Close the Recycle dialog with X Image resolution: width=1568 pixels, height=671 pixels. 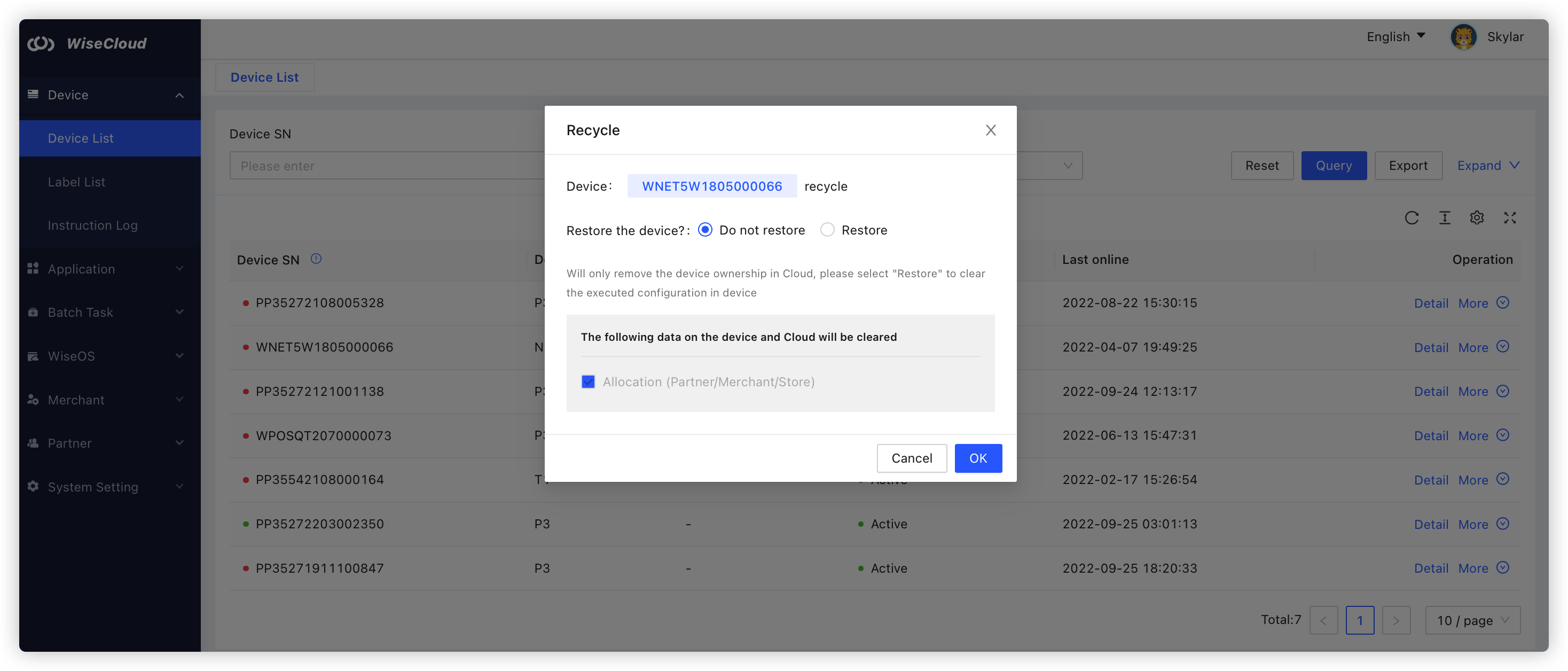click(x=990, y=130)
